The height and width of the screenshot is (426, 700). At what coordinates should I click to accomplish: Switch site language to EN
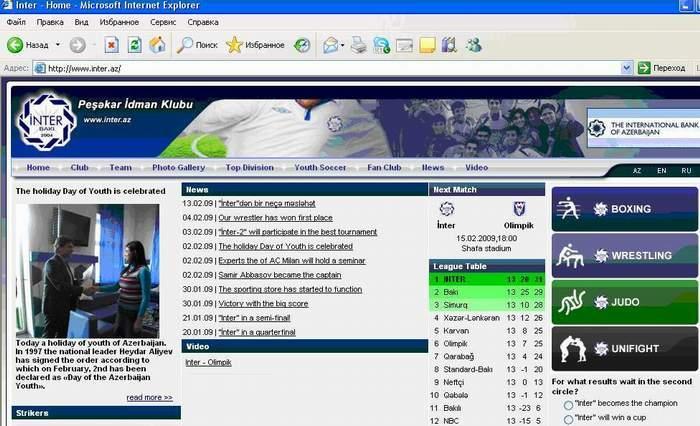(661, 170)
